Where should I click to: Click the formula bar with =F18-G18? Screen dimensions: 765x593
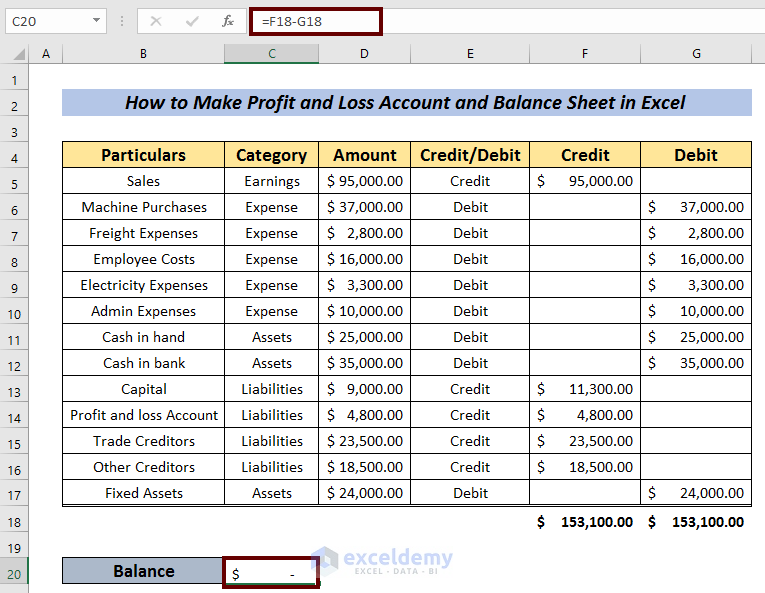coord(316,21)
